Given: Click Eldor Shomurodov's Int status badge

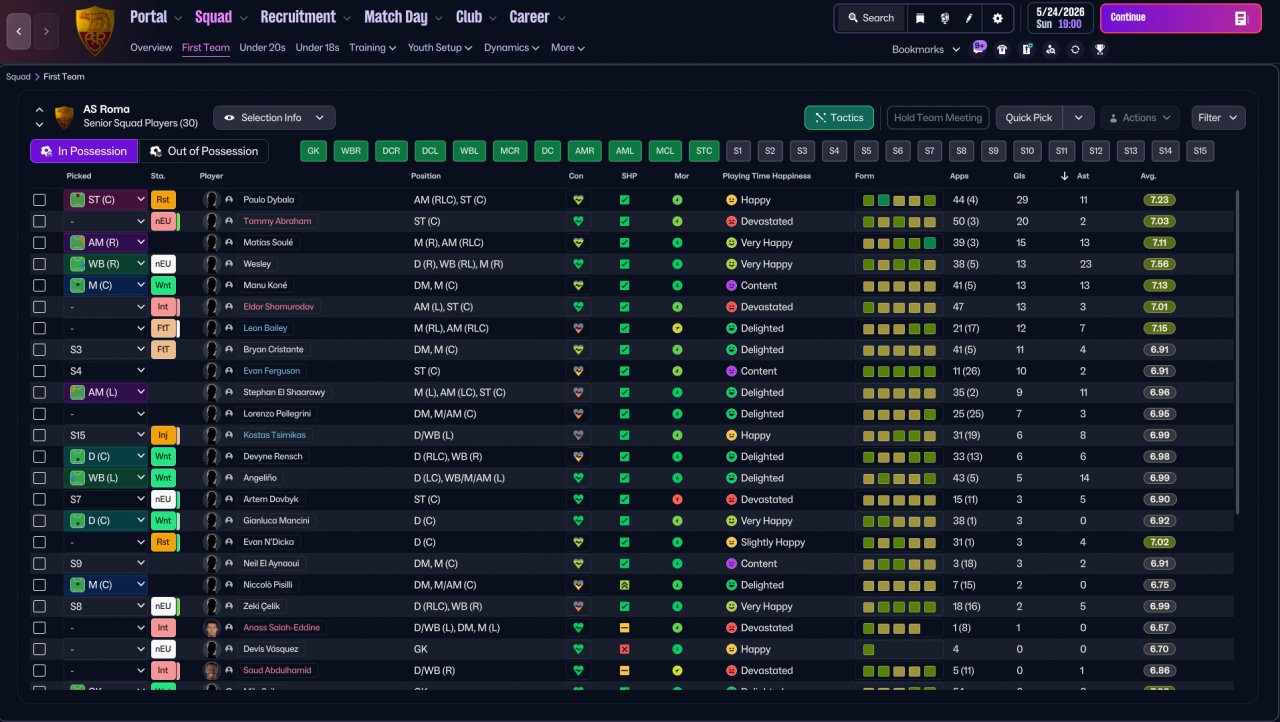Looking at the screenshot, I should tap(163, 307).
